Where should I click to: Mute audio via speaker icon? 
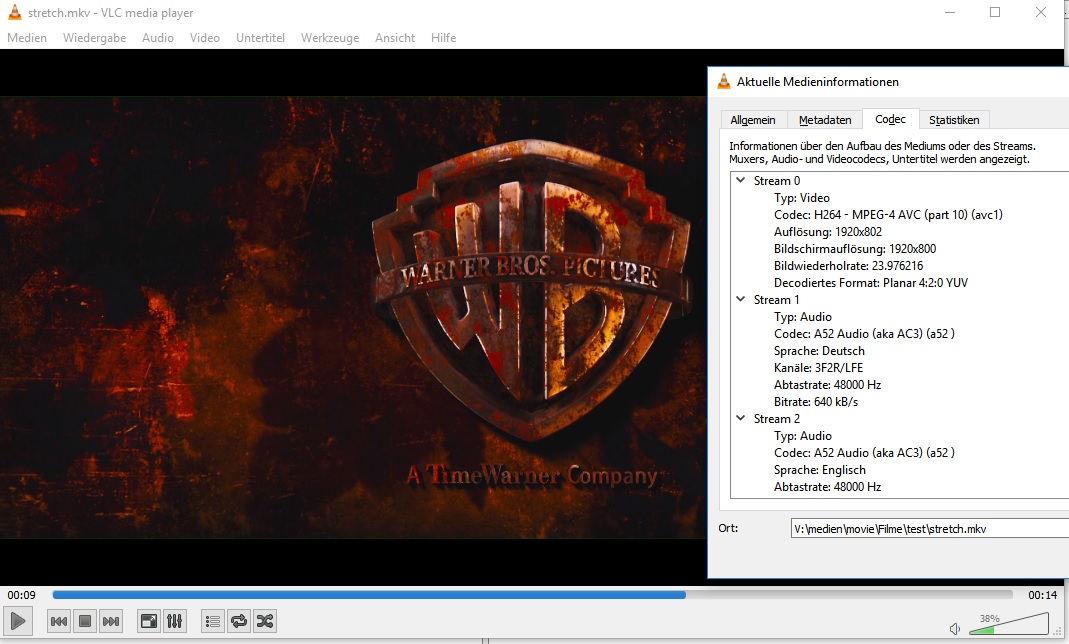[x=955, y=629]
